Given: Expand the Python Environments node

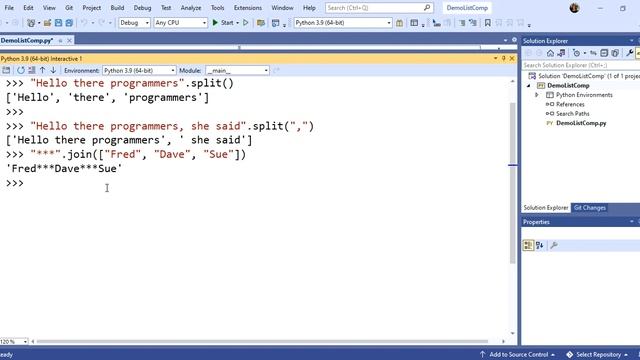Looking at the screenshot, I should (x=537, y=95).
